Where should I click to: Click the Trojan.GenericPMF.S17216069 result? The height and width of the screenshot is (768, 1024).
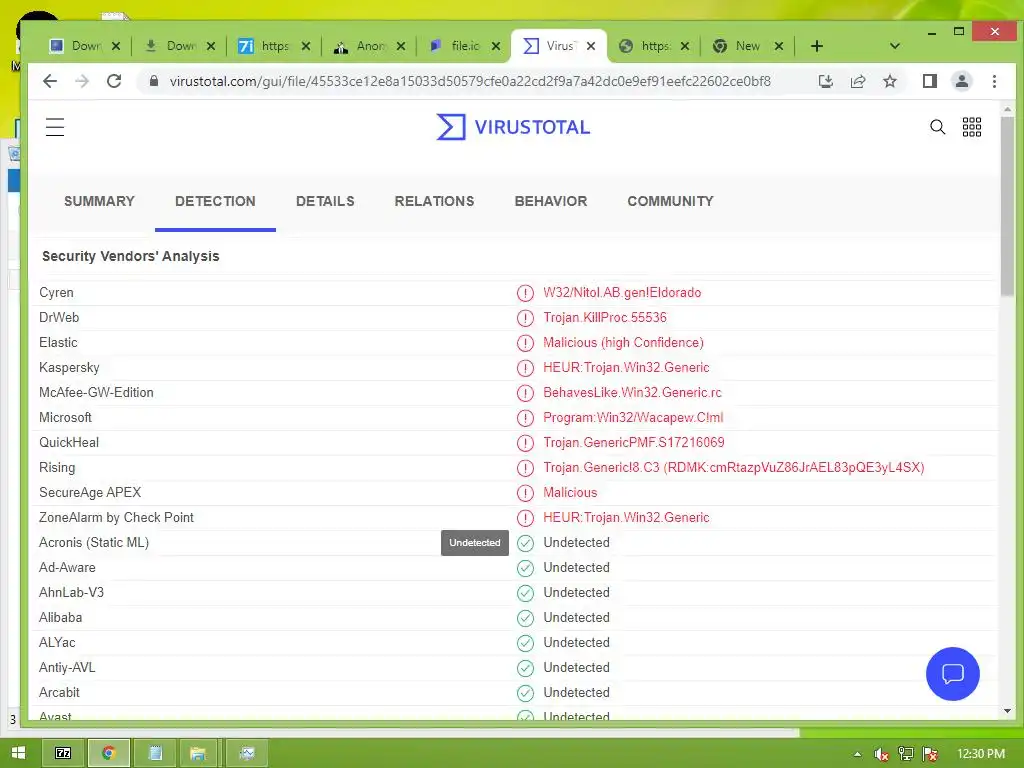tap(633, 442)
